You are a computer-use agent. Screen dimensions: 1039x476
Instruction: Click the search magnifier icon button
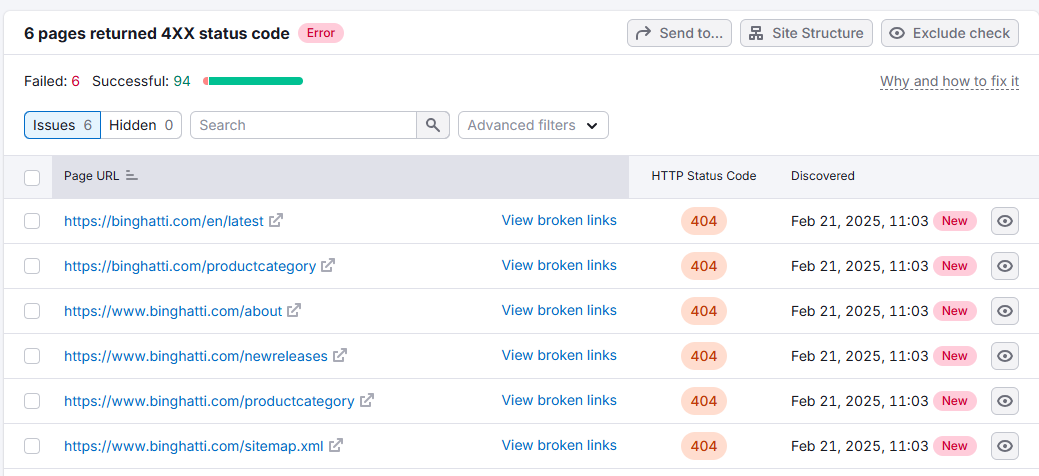coord(433,125)
